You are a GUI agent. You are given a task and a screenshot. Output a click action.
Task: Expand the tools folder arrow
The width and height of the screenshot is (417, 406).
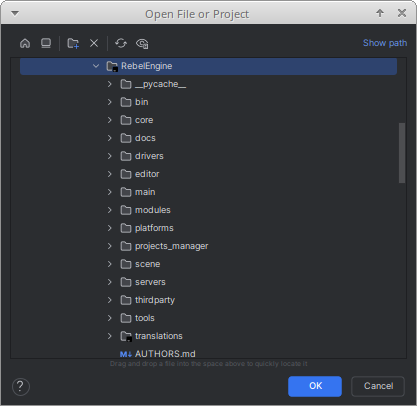pyautogui.click(x=110, y=318)
